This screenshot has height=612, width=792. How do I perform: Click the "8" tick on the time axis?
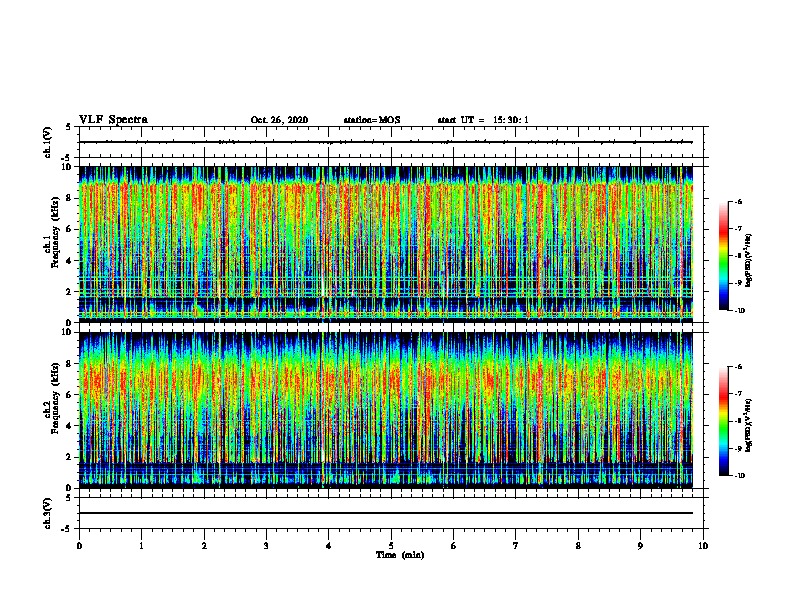(578, 546)
